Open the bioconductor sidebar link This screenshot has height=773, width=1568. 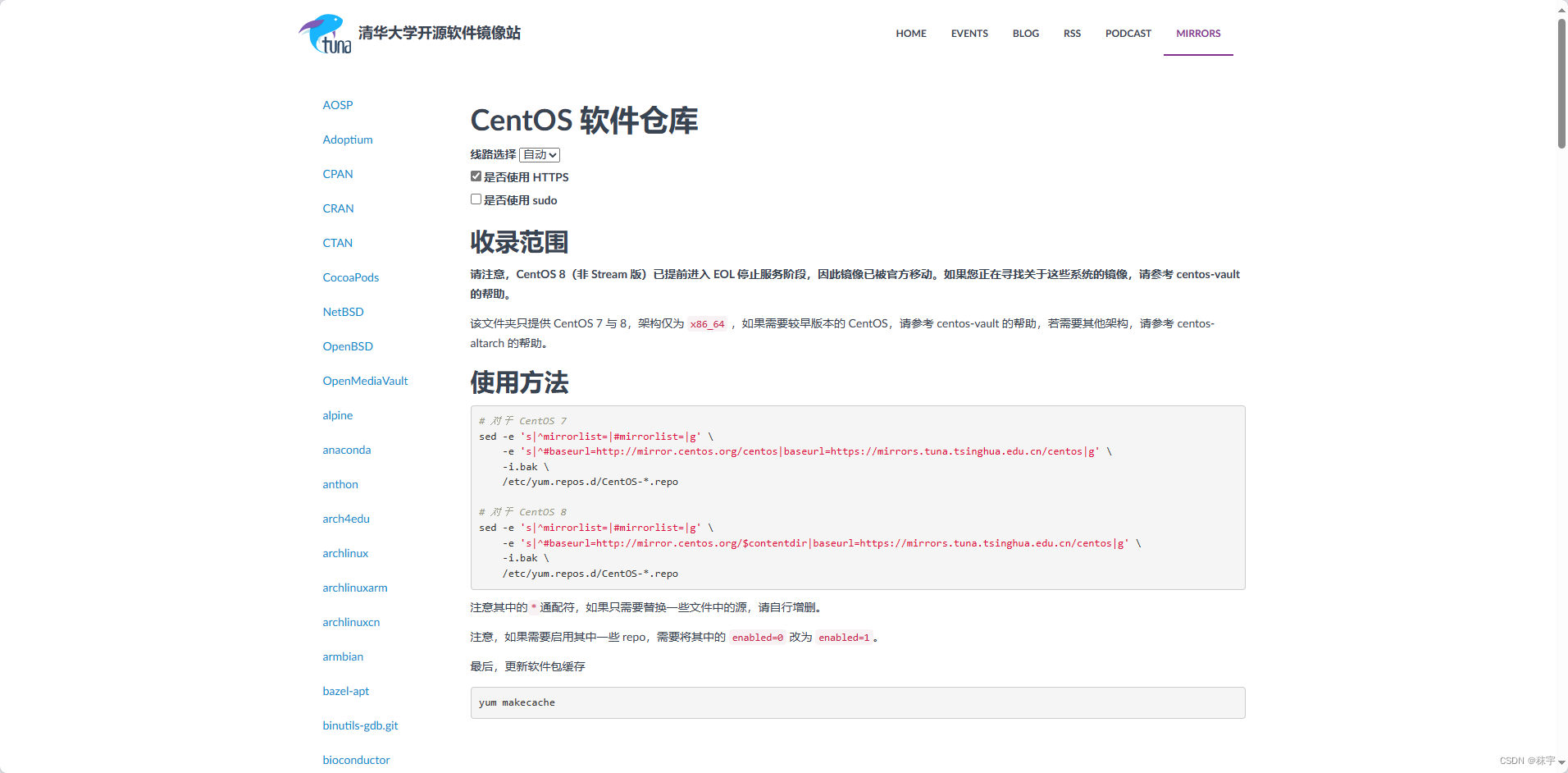click(x=356, y=760)
